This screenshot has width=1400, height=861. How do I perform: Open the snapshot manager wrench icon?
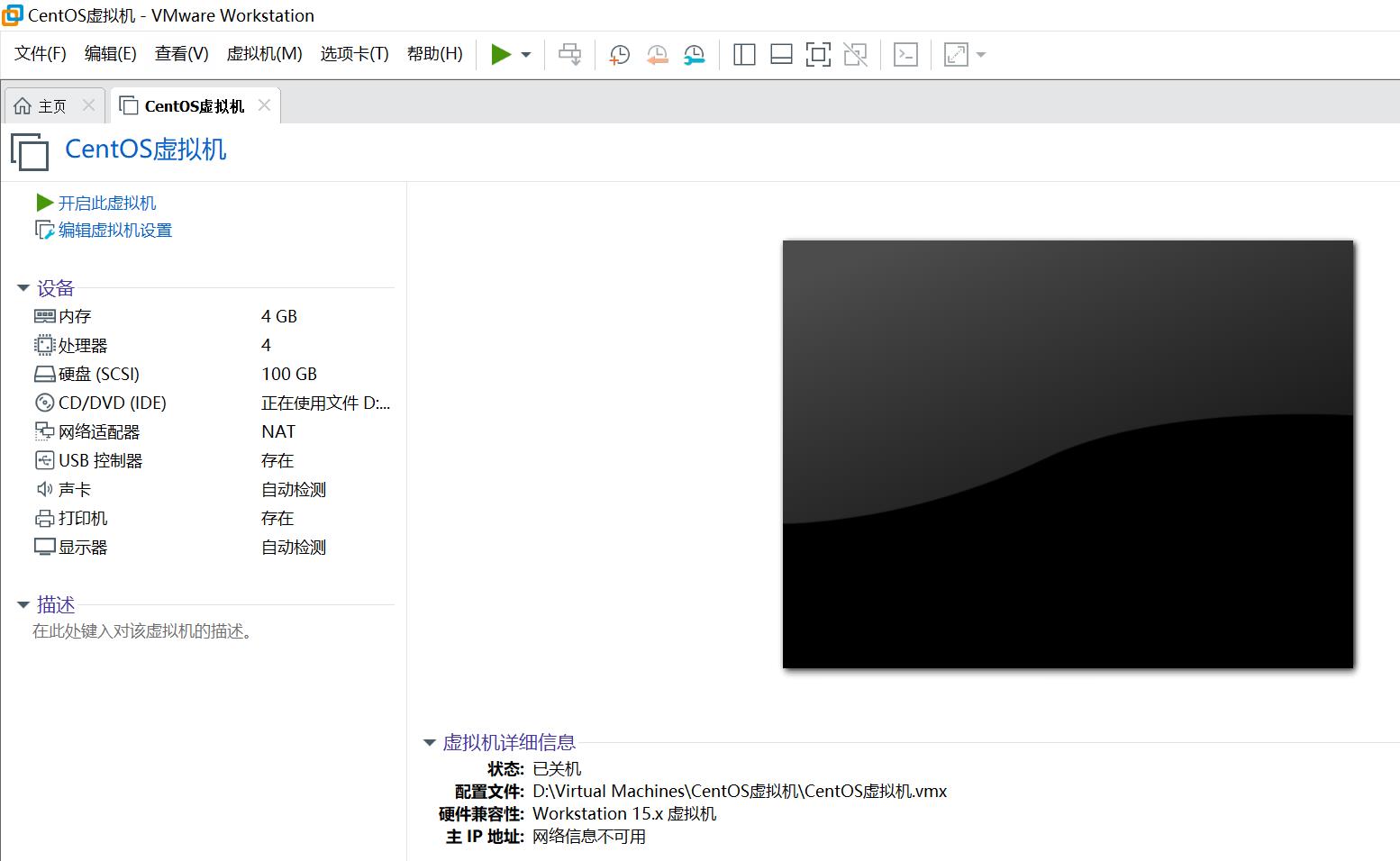pyautogui.click(x=695, y=55)
